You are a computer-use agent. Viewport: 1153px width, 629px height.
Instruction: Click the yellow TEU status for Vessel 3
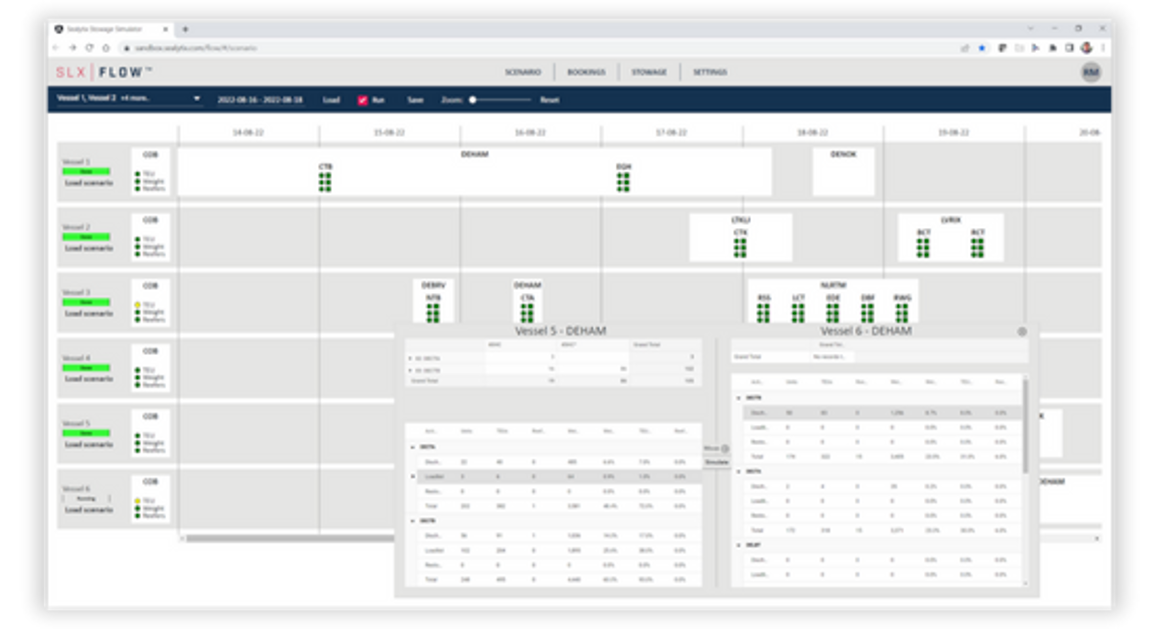(137, 304)
